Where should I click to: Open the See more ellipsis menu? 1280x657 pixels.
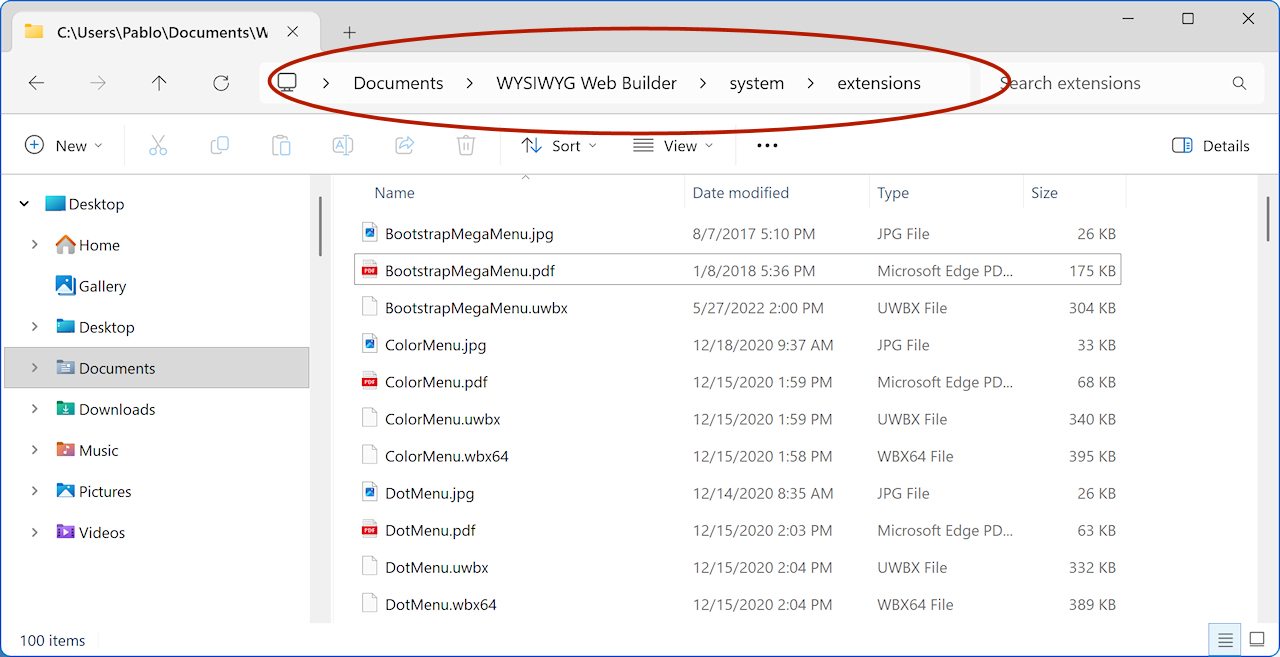click(x=767, y=146)
